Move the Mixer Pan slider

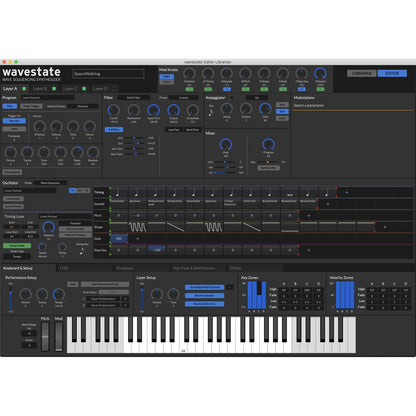(x=268, y=162)
